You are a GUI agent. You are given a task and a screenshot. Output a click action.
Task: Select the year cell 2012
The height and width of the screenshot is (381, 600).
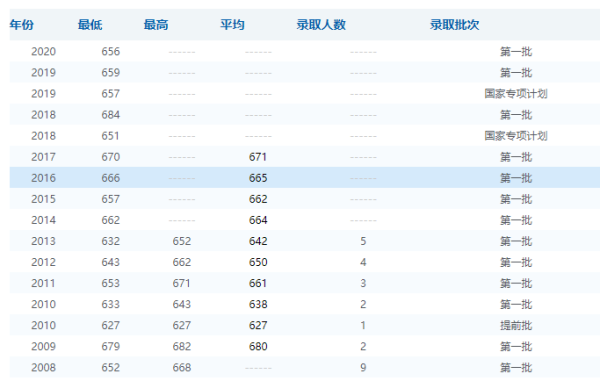click(x=43, y=262)
